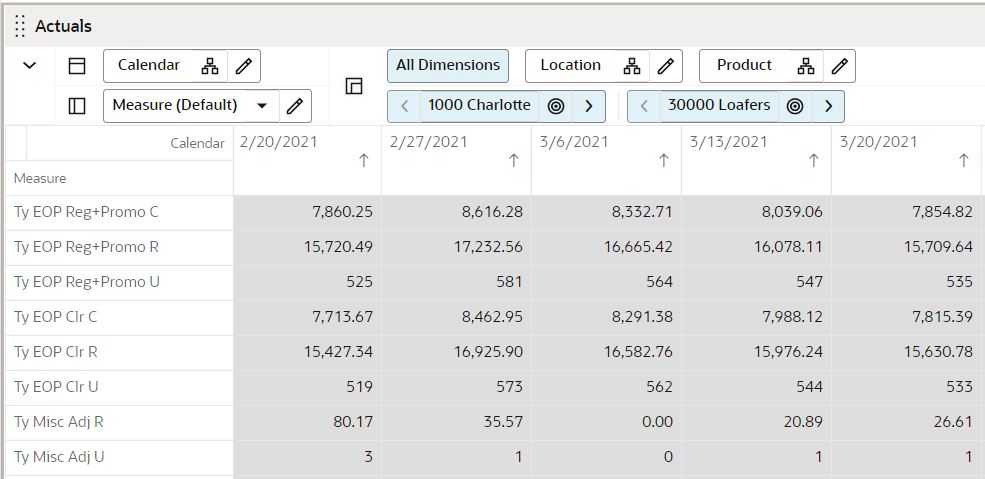This screenshot has width=985, height=479.
Task: Go to previous location before 1000 Charlotte
Action: click(405, 106)
